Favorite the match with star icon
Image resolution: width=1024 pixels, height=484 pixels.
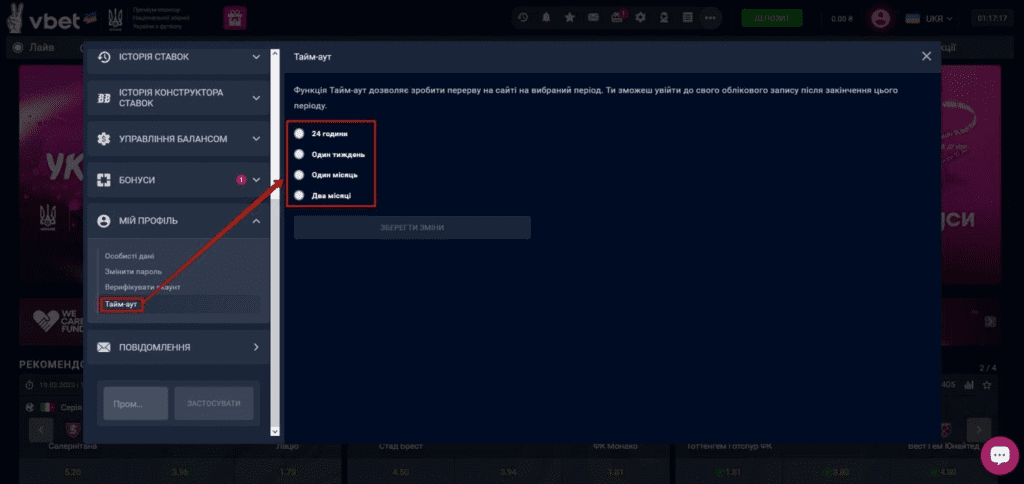click(987, 385)
